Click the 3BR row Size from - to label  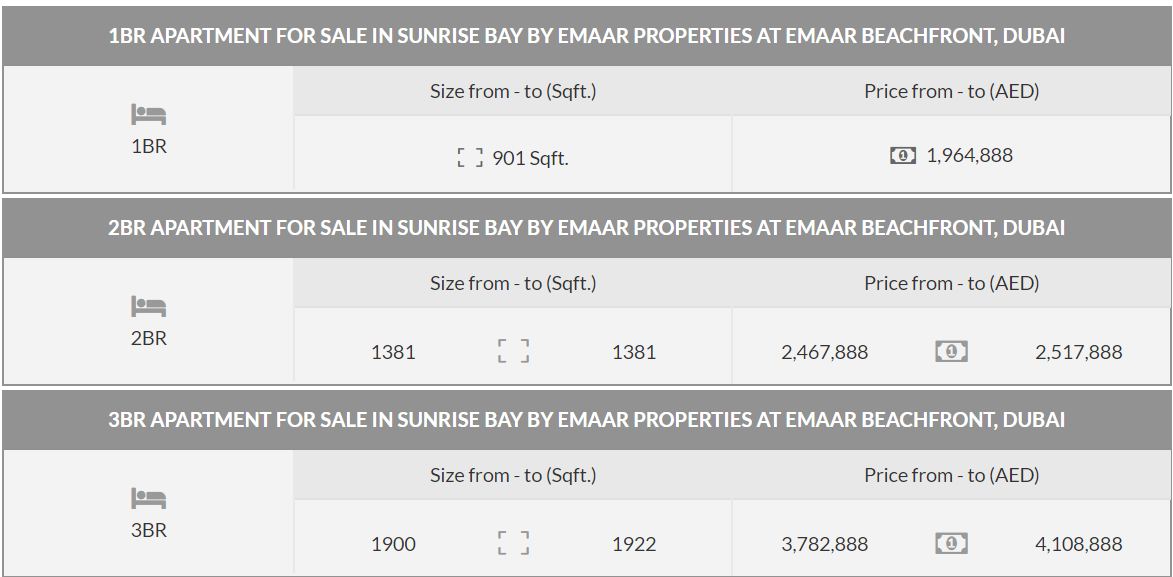pos(513,475)
